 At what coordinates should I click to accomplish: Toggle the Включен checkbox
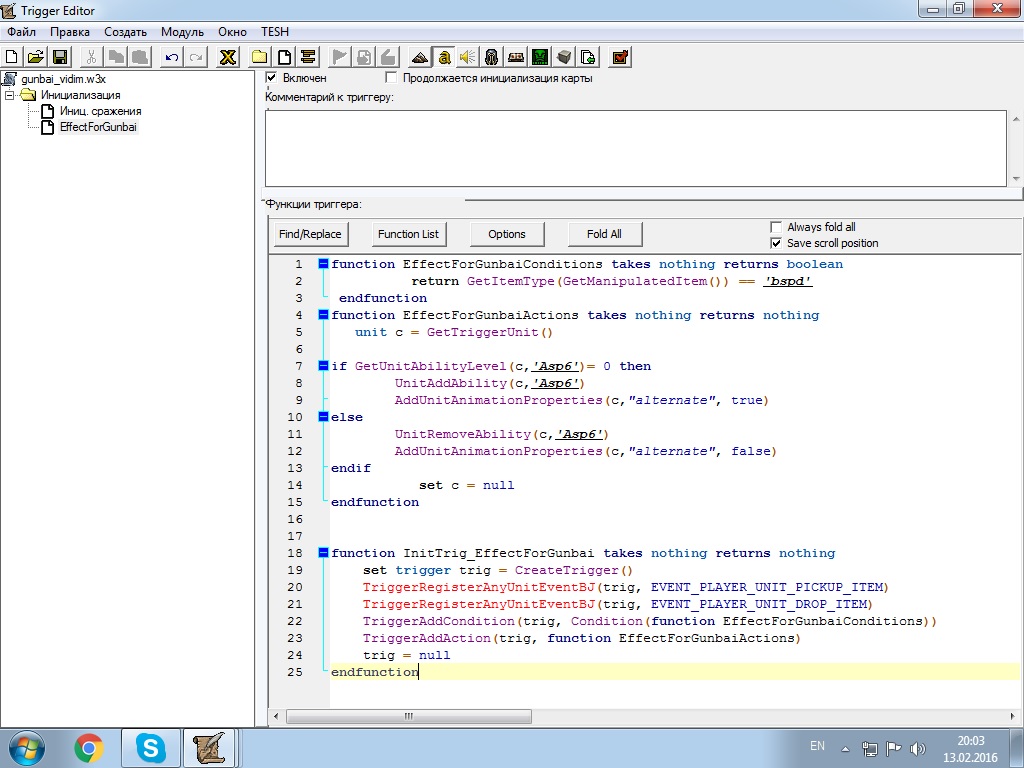(271, 77)
